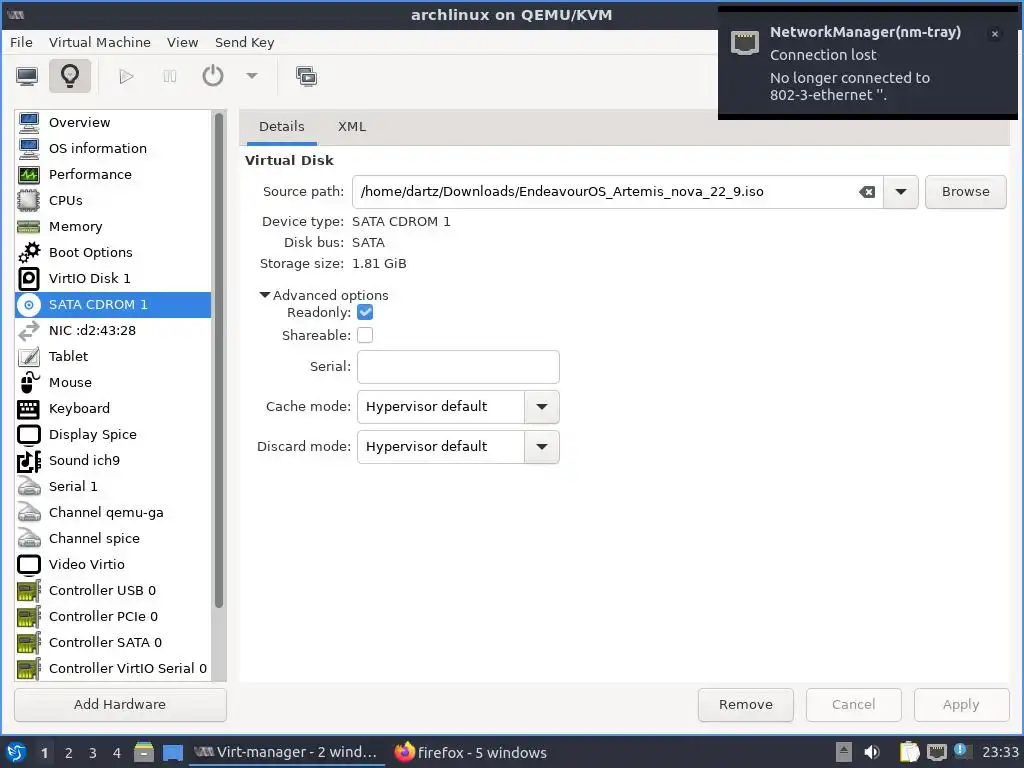1024x768 pixels.
Task: Open the Send Key menu
Action: [x=244, y=42]
